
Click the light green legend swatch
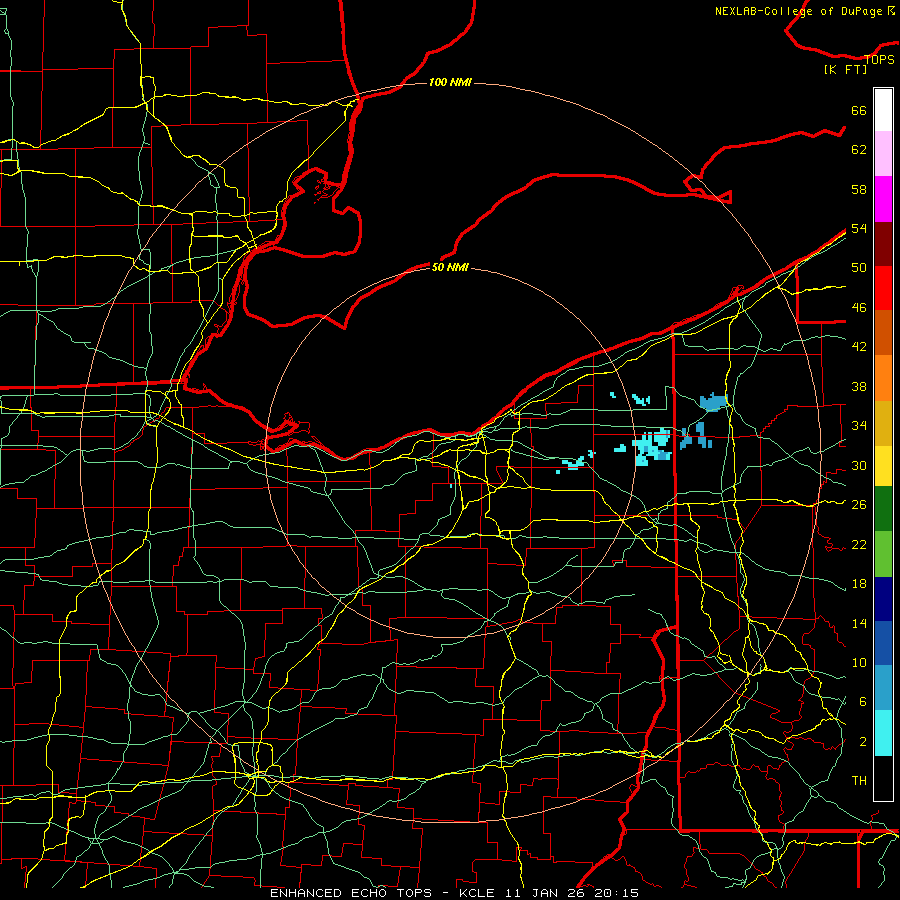click(x=883, y=554)
